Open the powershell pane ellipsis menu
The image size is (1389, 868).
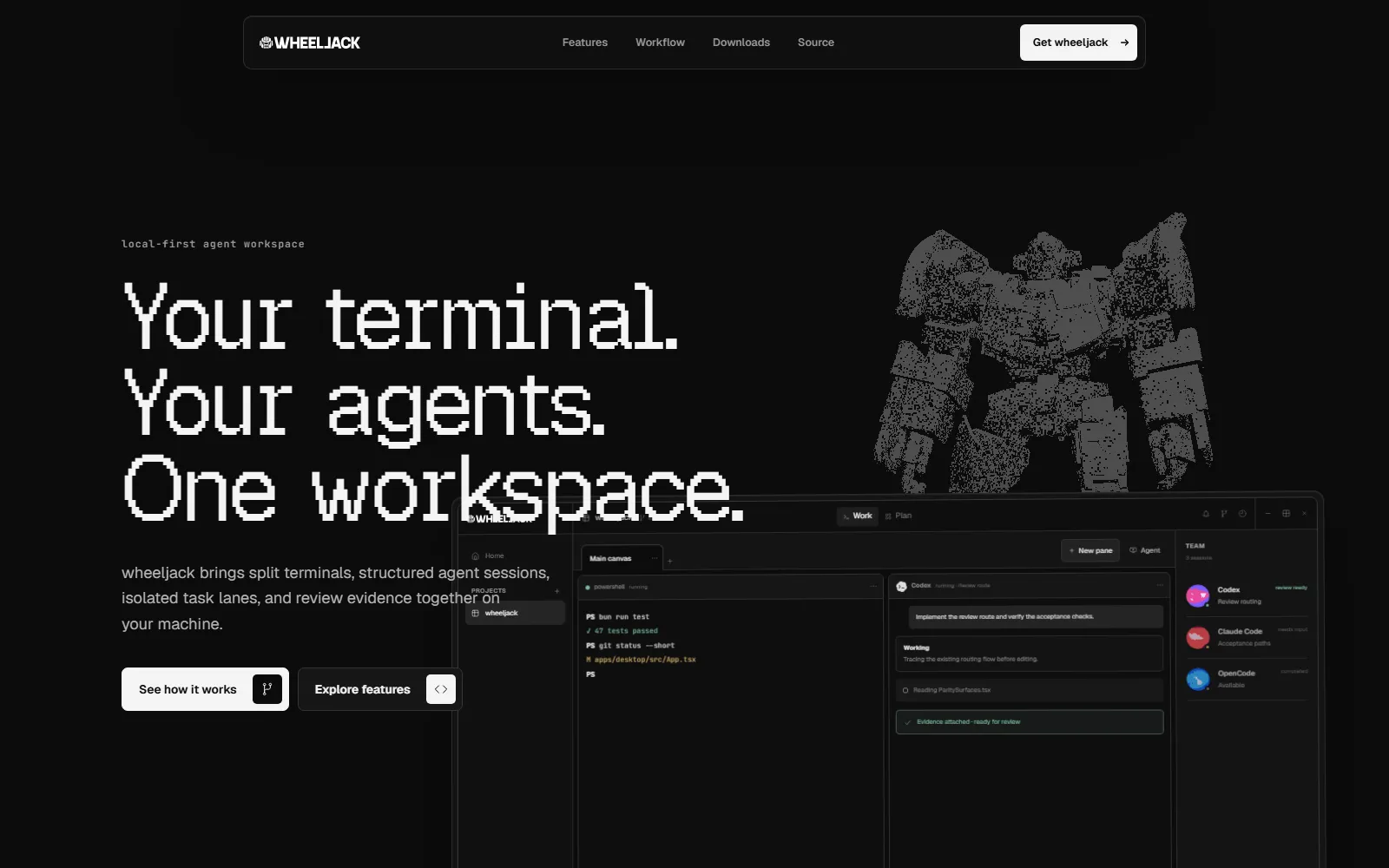tap(873, 587)
